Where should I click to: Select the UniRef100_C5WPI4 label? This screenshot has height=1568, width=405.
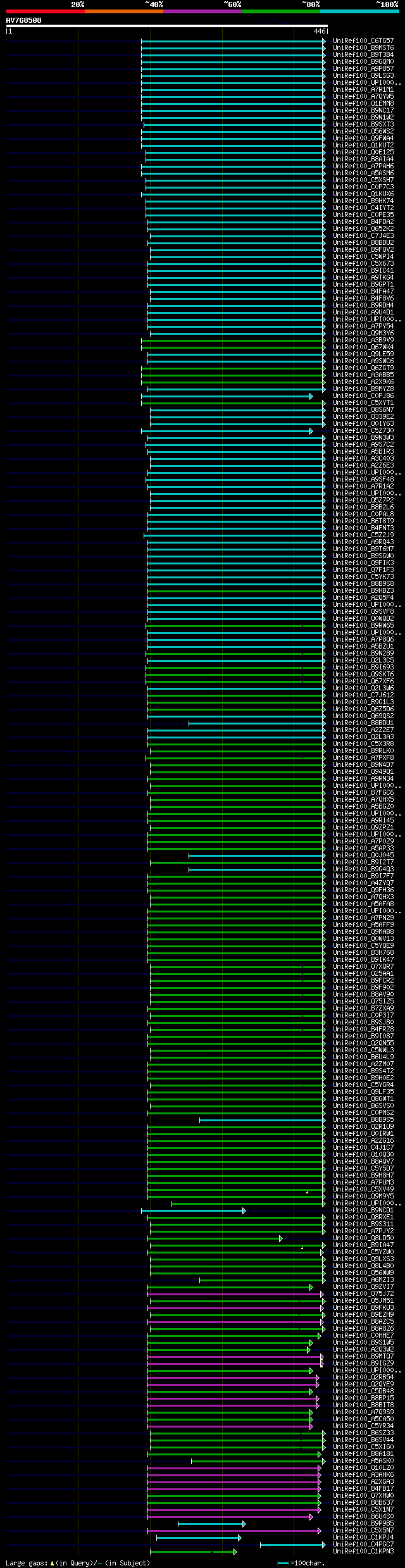coord(363,256)
